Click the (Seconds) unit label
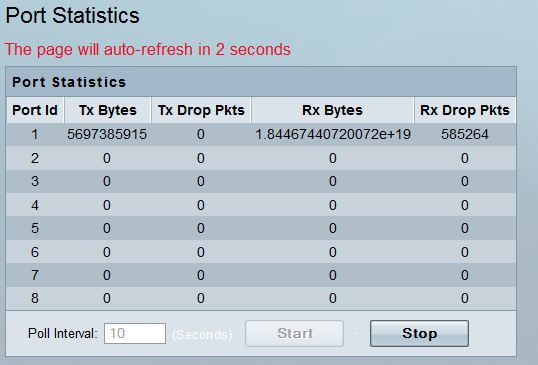Screen dimensions: 538x365 coord(202,334)
